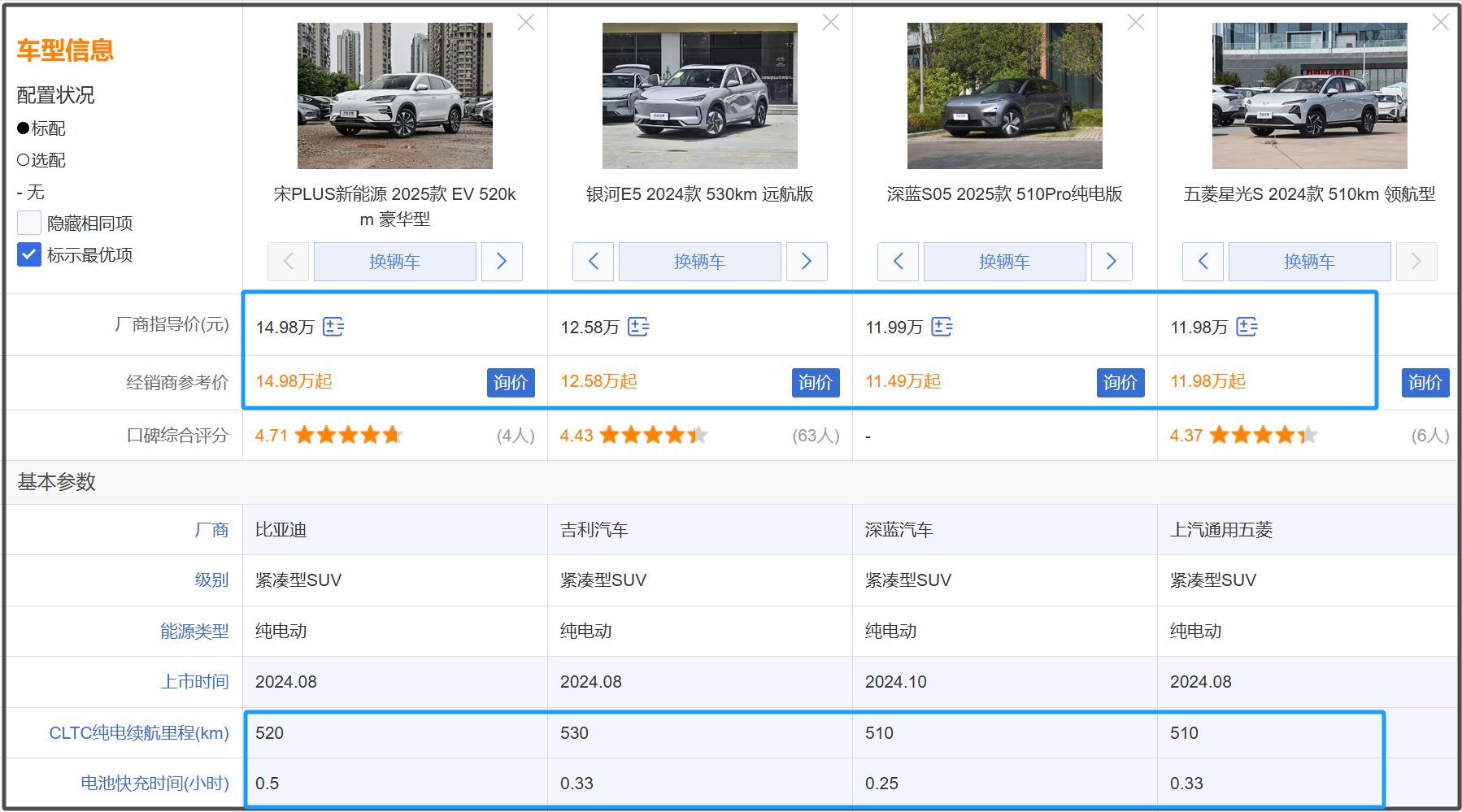Click left arrow for 宋PLUS新能源 column
This screenshot has height=812, width=1462.
[288, 262]
